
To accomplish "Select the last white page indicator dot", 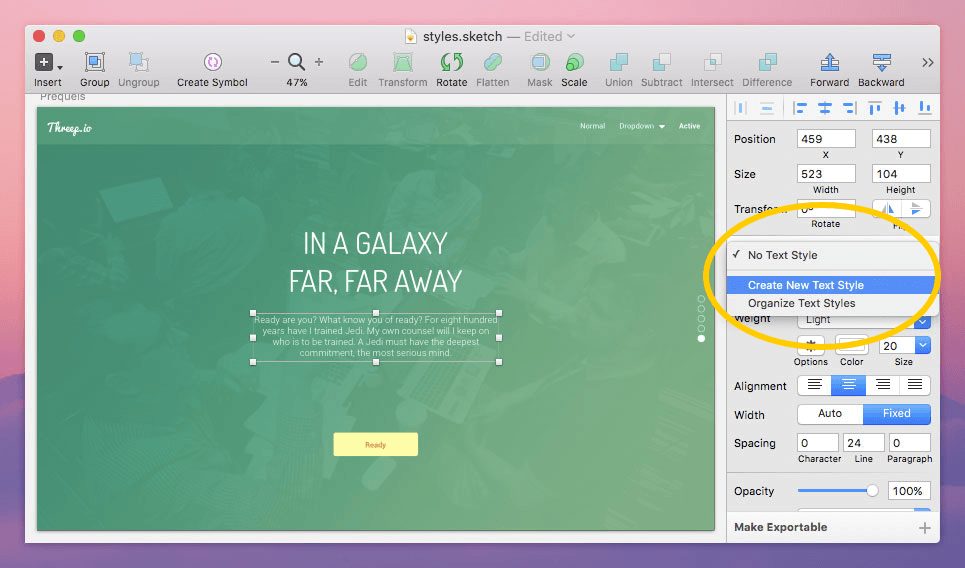I will (x=701, y=338).
